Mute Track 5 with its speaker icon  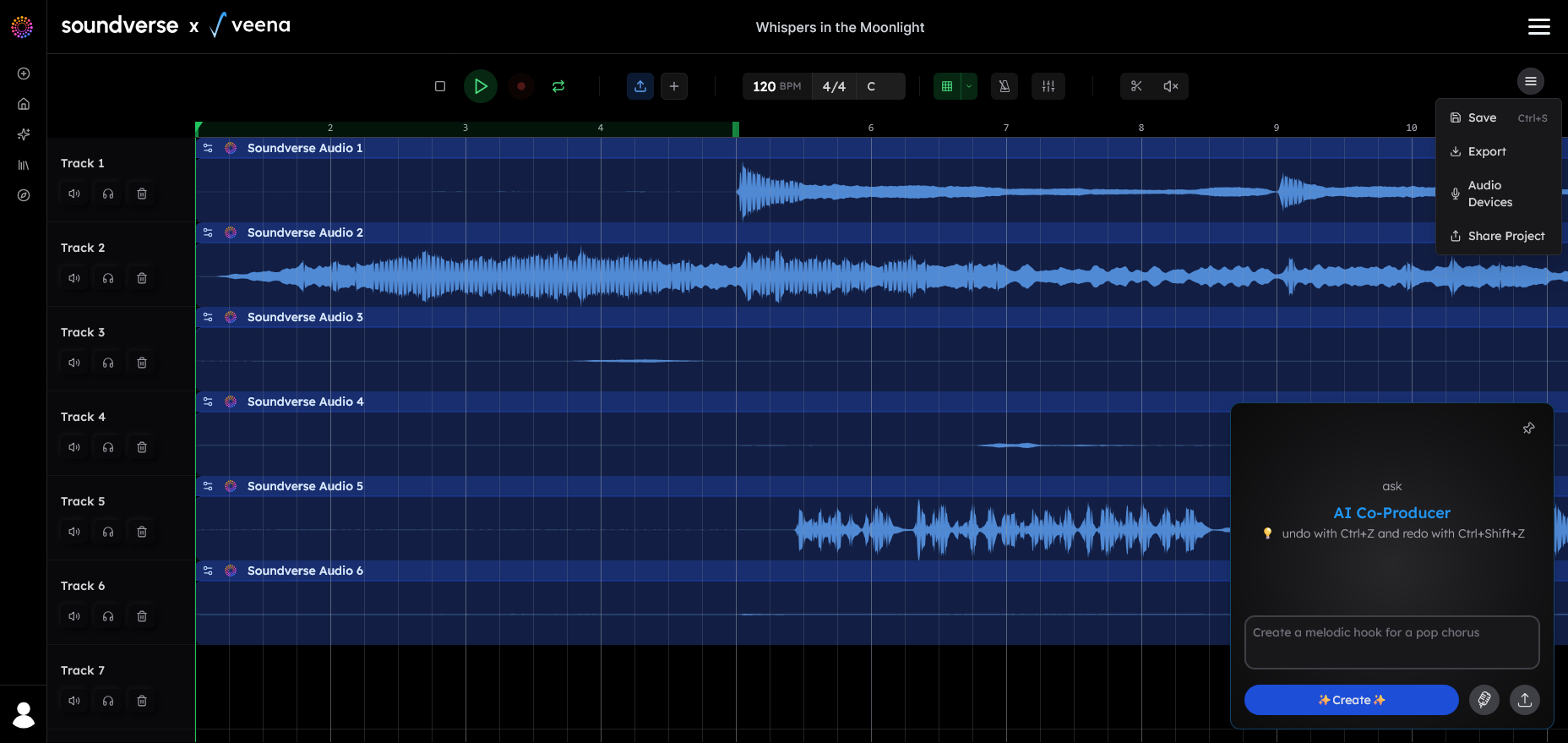coord(74,532)
